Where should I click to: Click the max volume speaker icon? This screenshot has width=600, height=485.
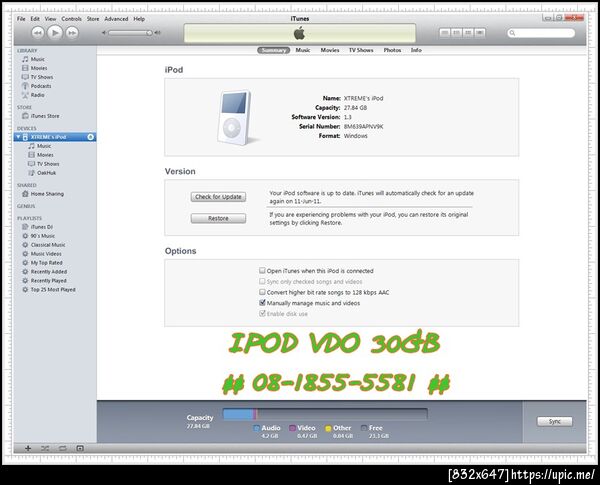157,33
